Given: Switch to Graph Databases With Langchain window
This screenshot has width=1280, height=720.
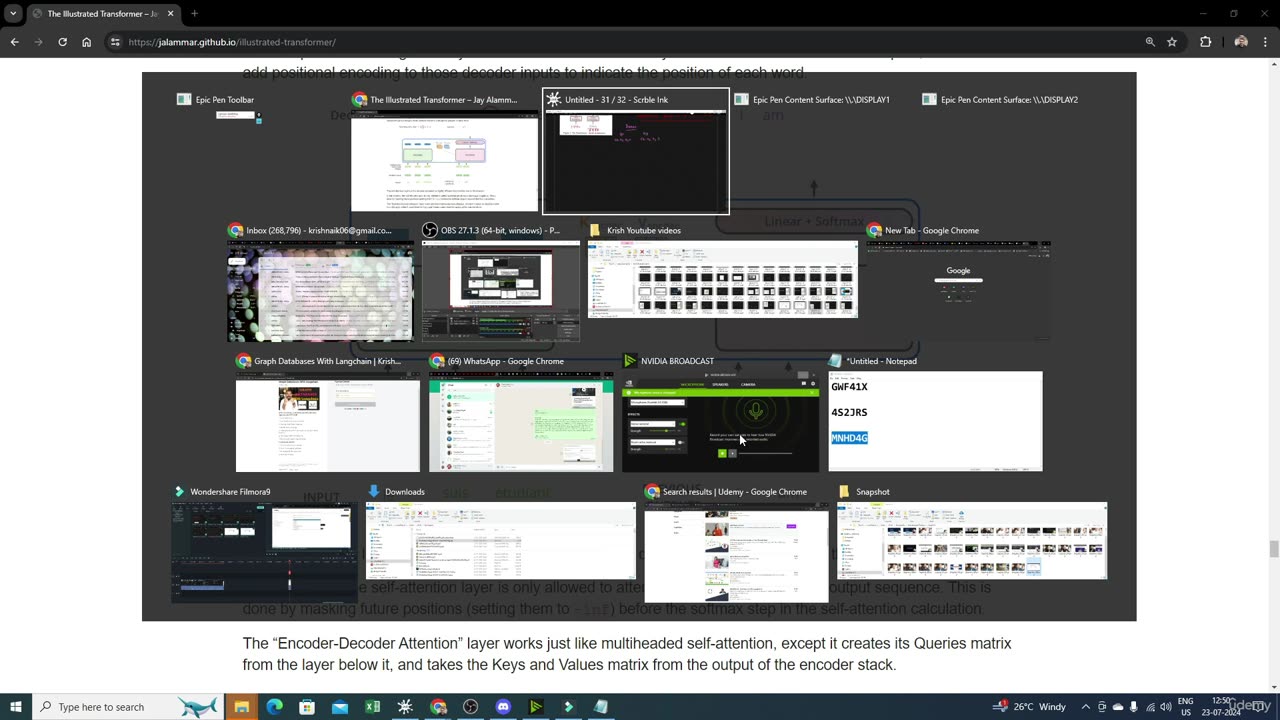Looking at the screenshot, I should coord(327,413).
